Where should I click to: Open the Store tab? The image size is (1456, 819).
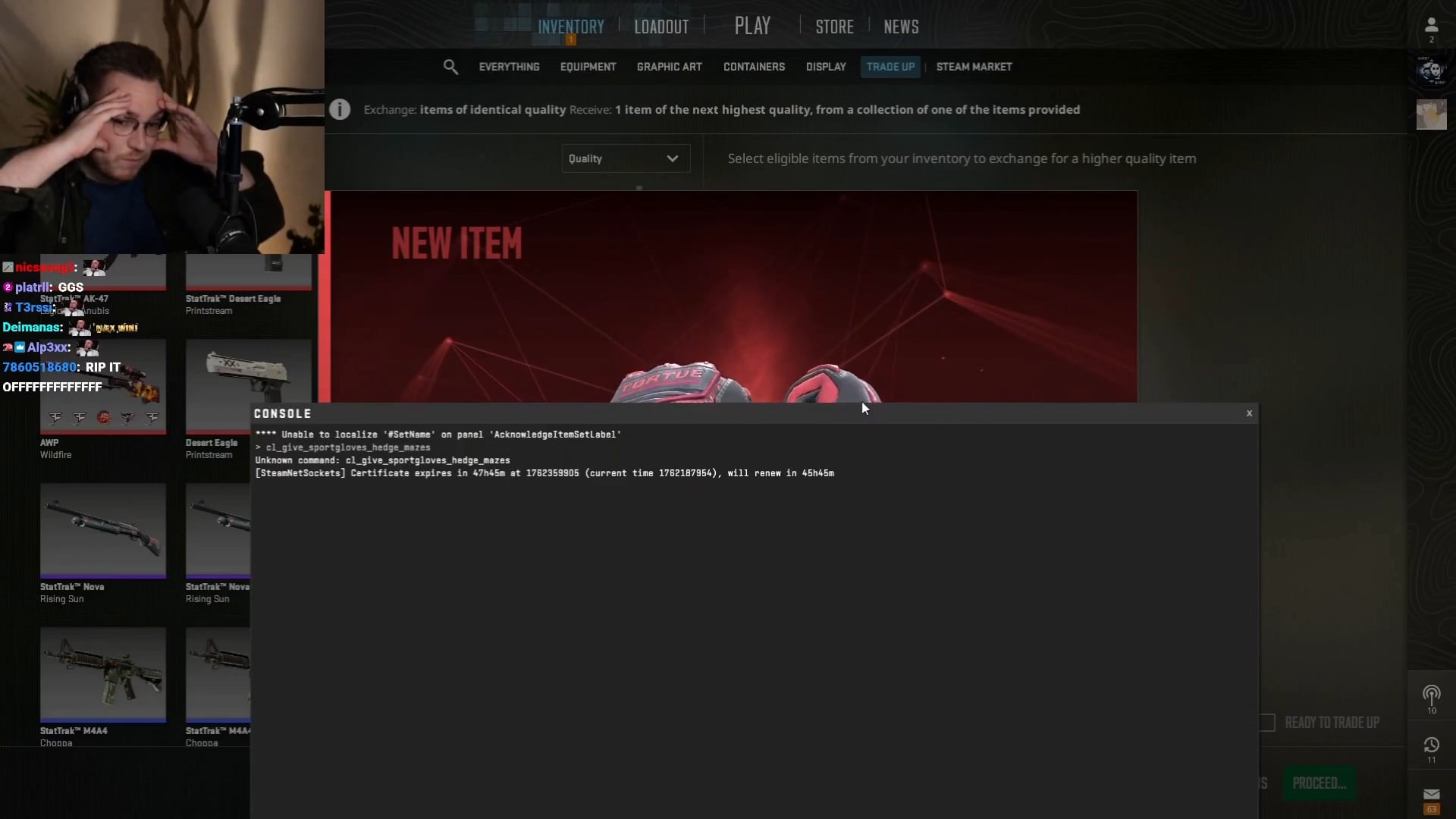click(x=834, y=27)
